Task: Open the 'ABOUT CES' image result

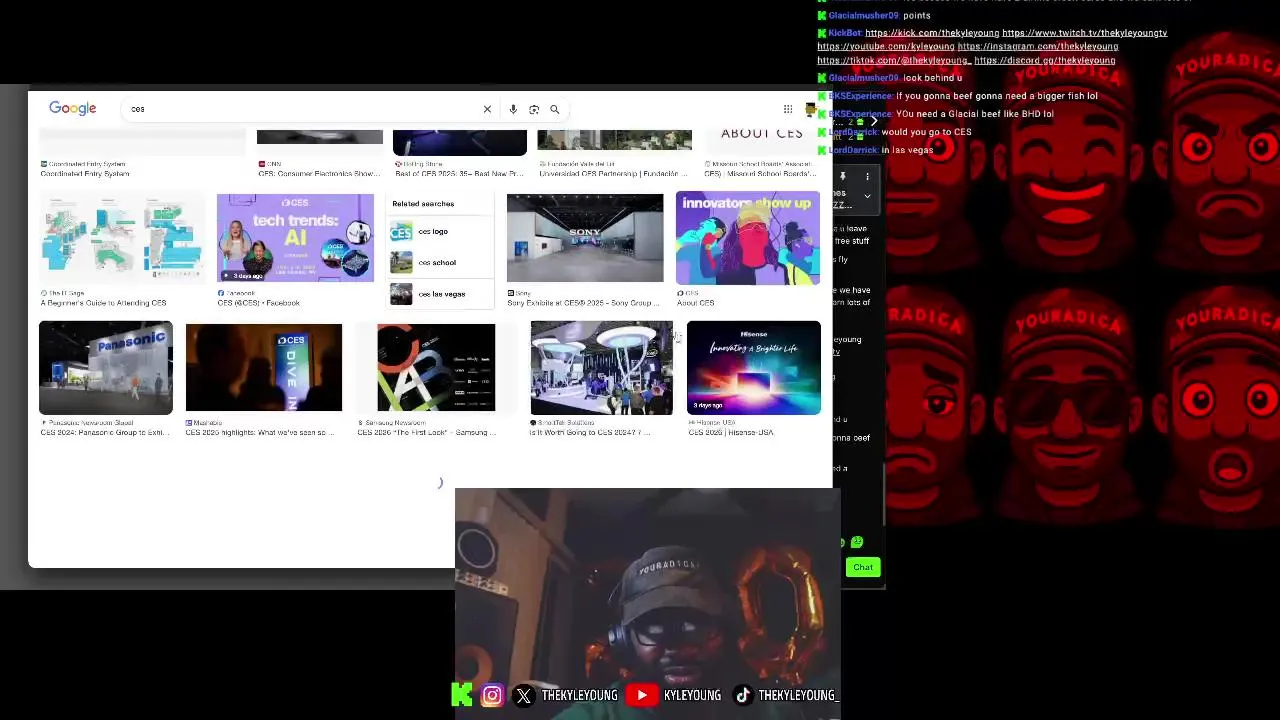Action: pyautogui.click(x=762, y=141)
